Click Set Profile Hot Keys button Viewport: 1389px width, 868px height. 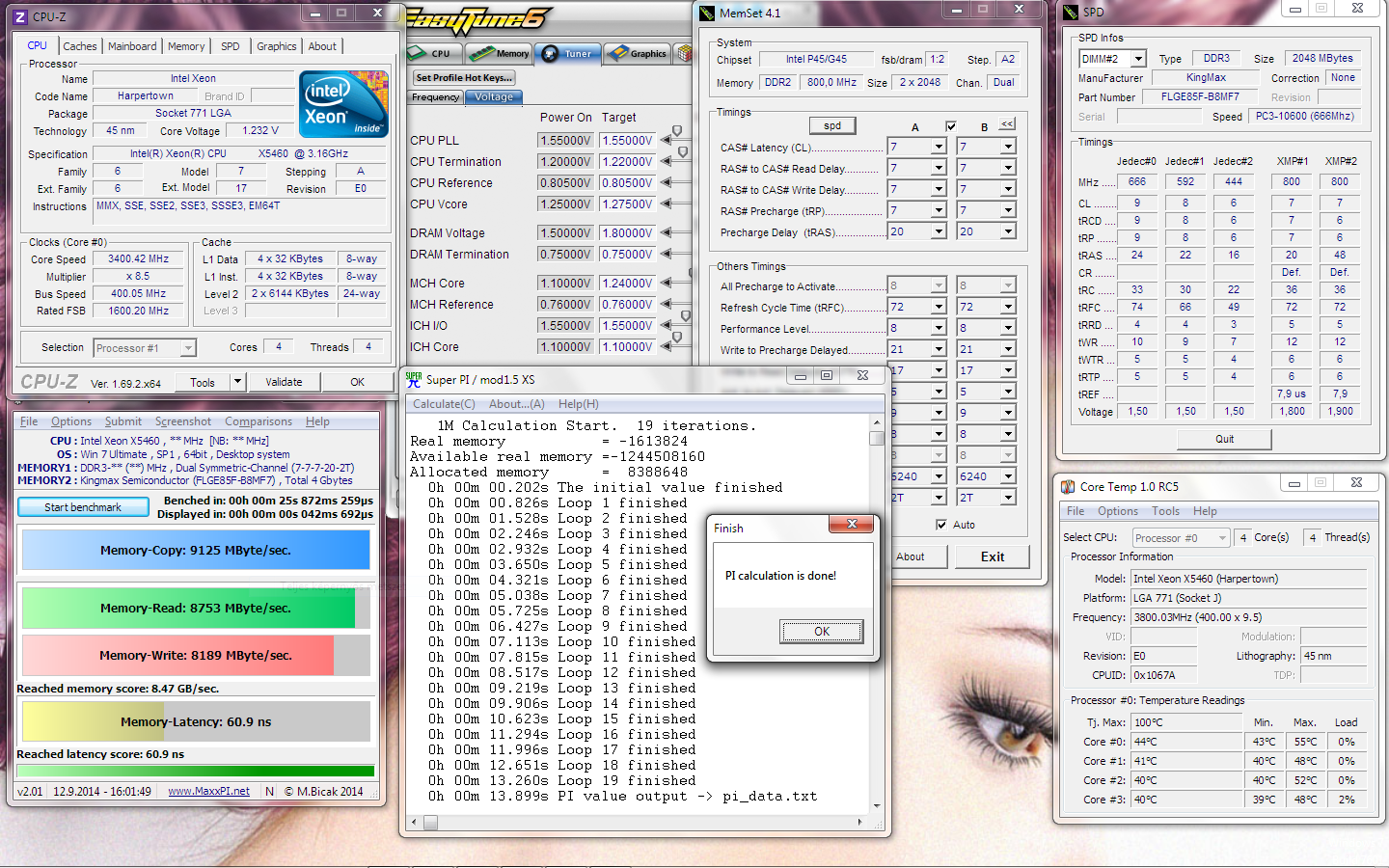click(464, 77)
